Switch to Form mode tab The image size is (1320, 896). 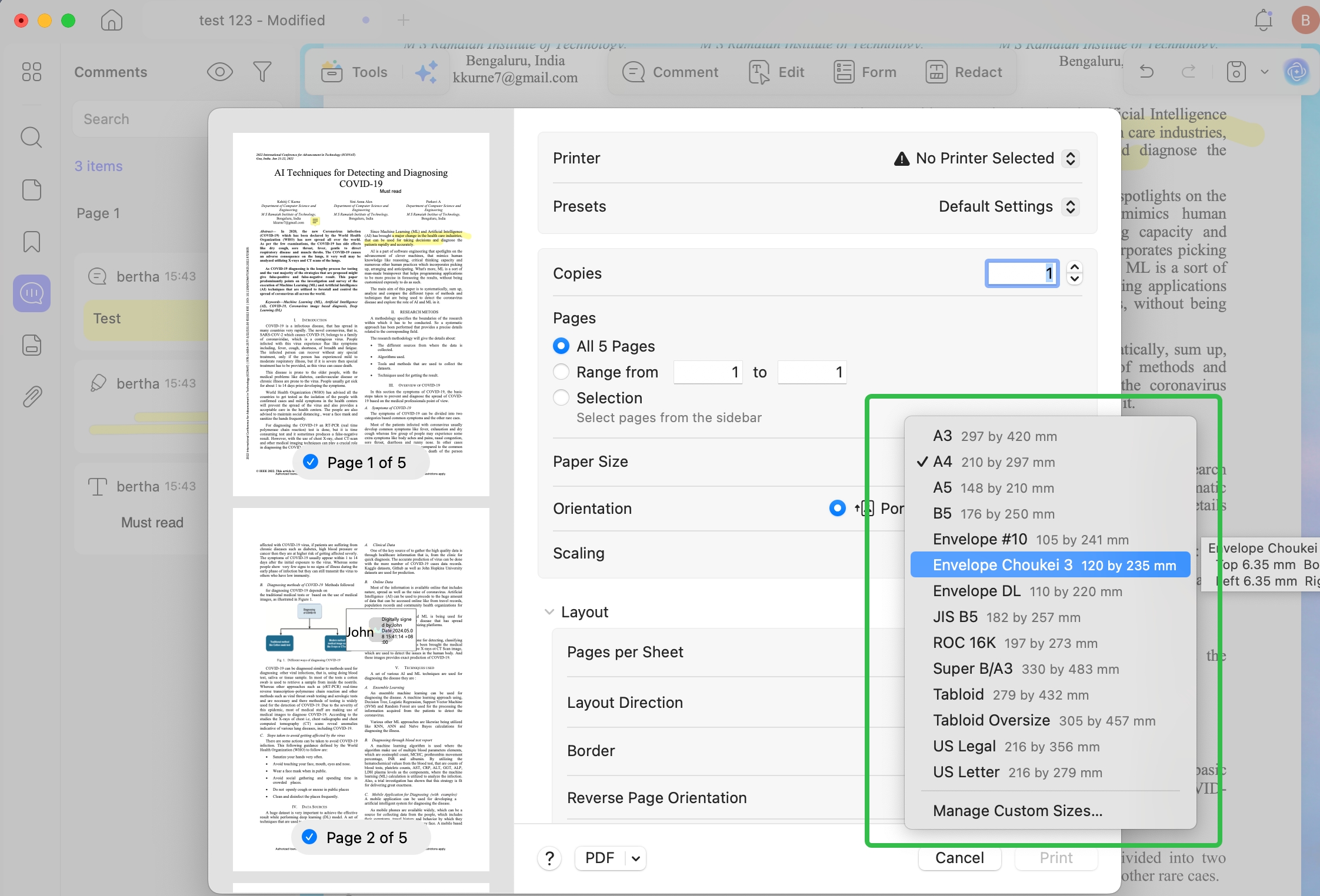tap(865, 72)
